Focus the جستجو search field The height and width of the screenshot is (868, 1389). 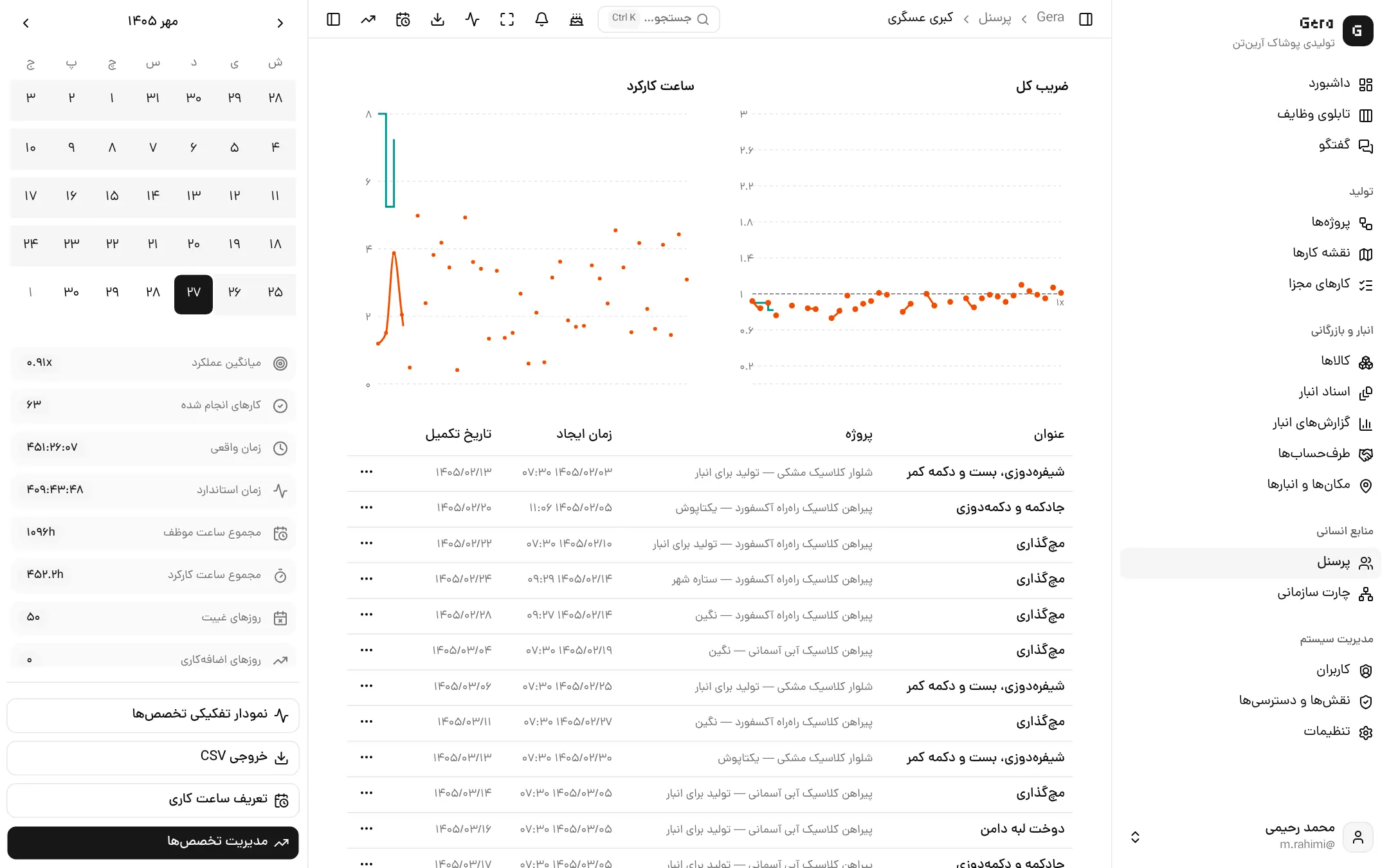[659, 19]
